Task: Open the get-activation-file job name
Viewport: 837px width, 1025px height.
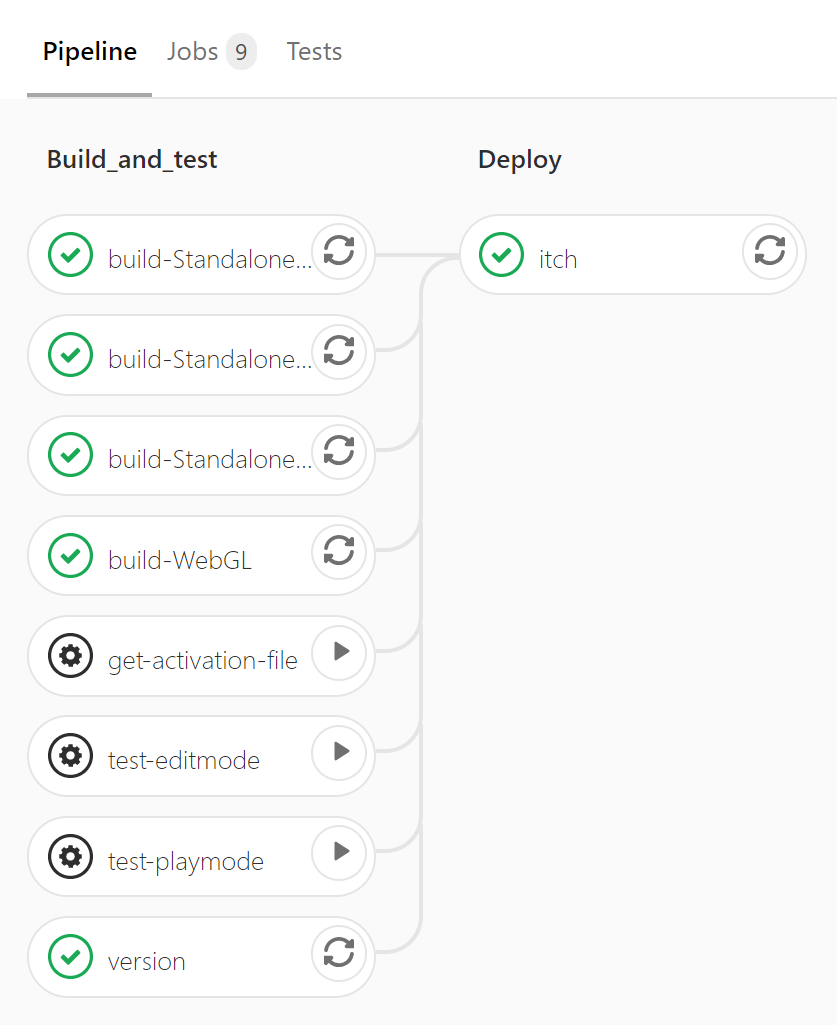Action: coord(203,661)
